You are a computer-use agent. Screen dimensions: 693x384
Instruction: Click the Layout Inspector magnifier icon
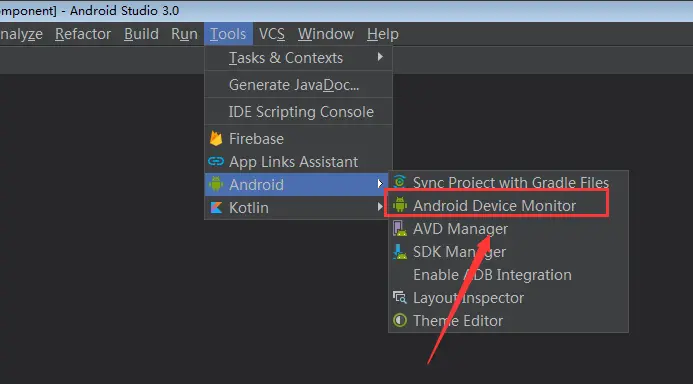(400, 297)
